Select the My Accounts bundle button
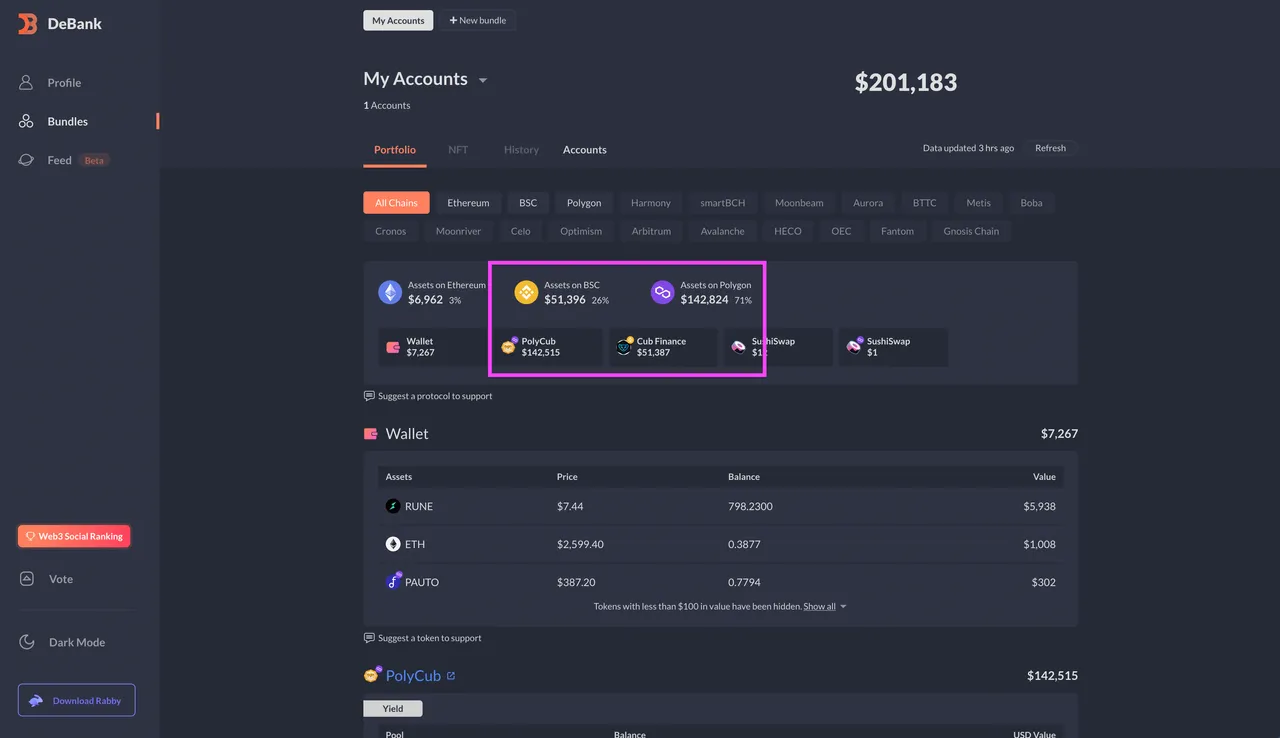Screen dimensions: 1280x738 (x=398, y=20)
